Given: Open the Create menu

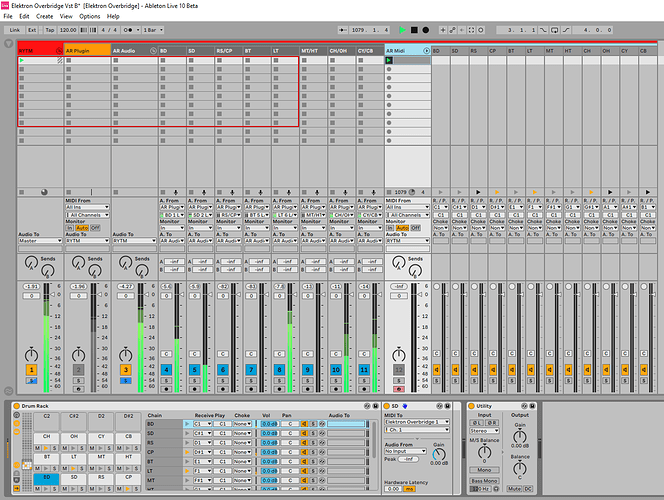Looking at the screenshot, I should point(44,17).
